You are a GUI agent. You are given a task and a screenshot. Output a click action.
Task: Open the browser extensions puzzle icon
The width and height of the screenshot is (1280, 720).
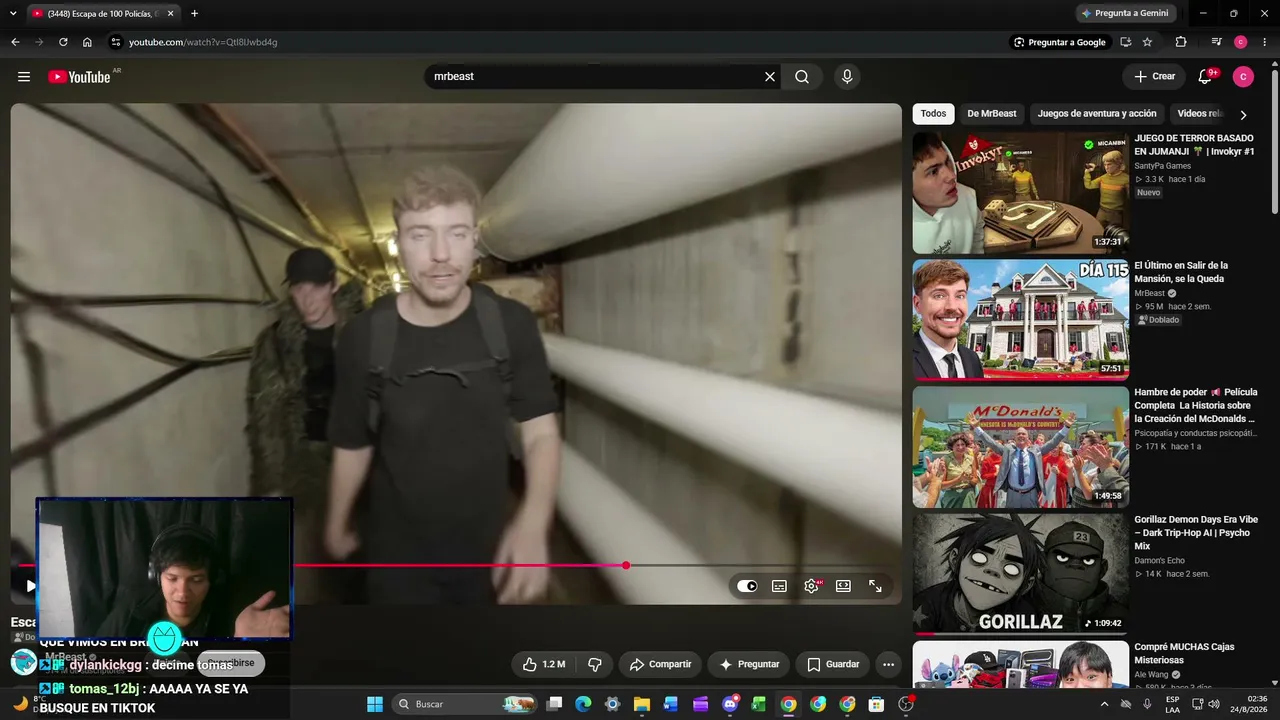coord(1181,42)
